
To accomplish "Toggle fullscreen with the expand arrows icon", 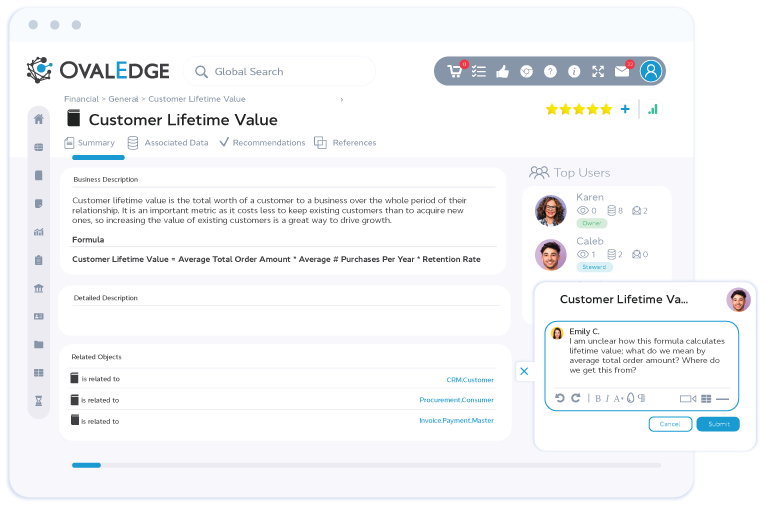I will pyautogui.click(x=598, y=72).
